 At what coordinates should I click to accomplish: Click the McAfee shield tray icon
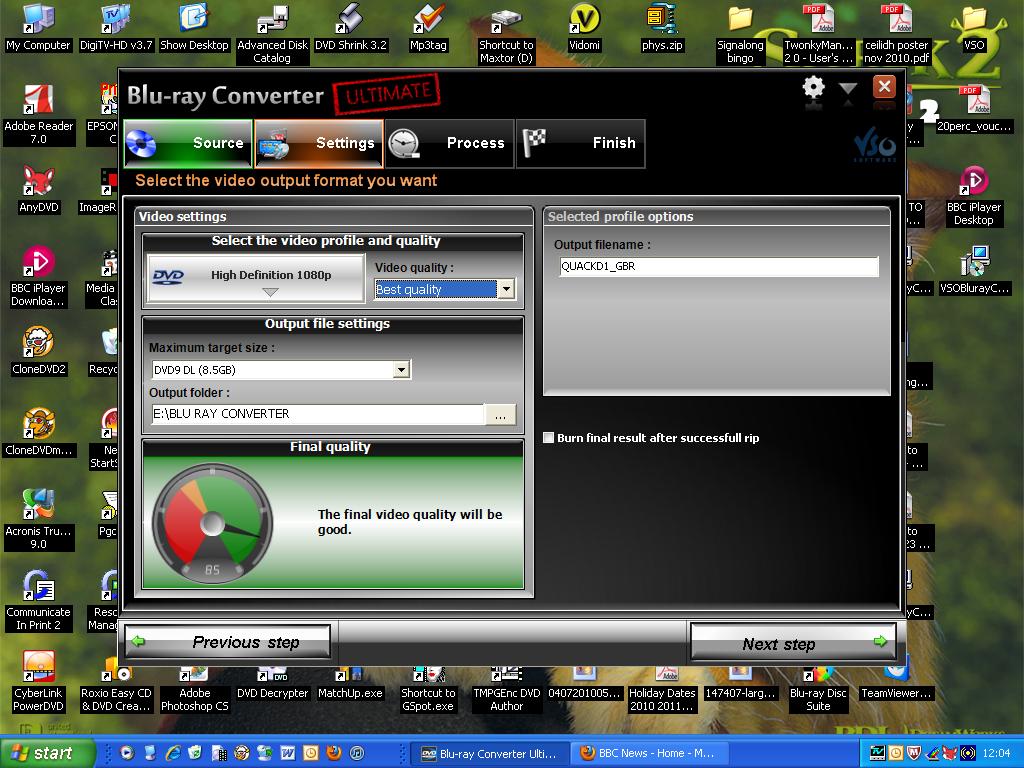[x=914, y=753]
